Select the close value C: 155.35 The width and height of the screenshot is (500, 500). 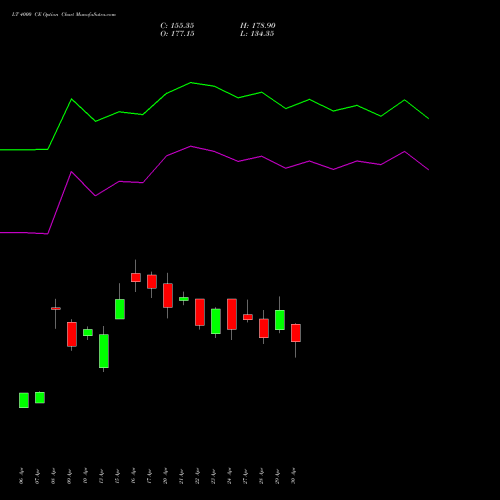point(177,26)
